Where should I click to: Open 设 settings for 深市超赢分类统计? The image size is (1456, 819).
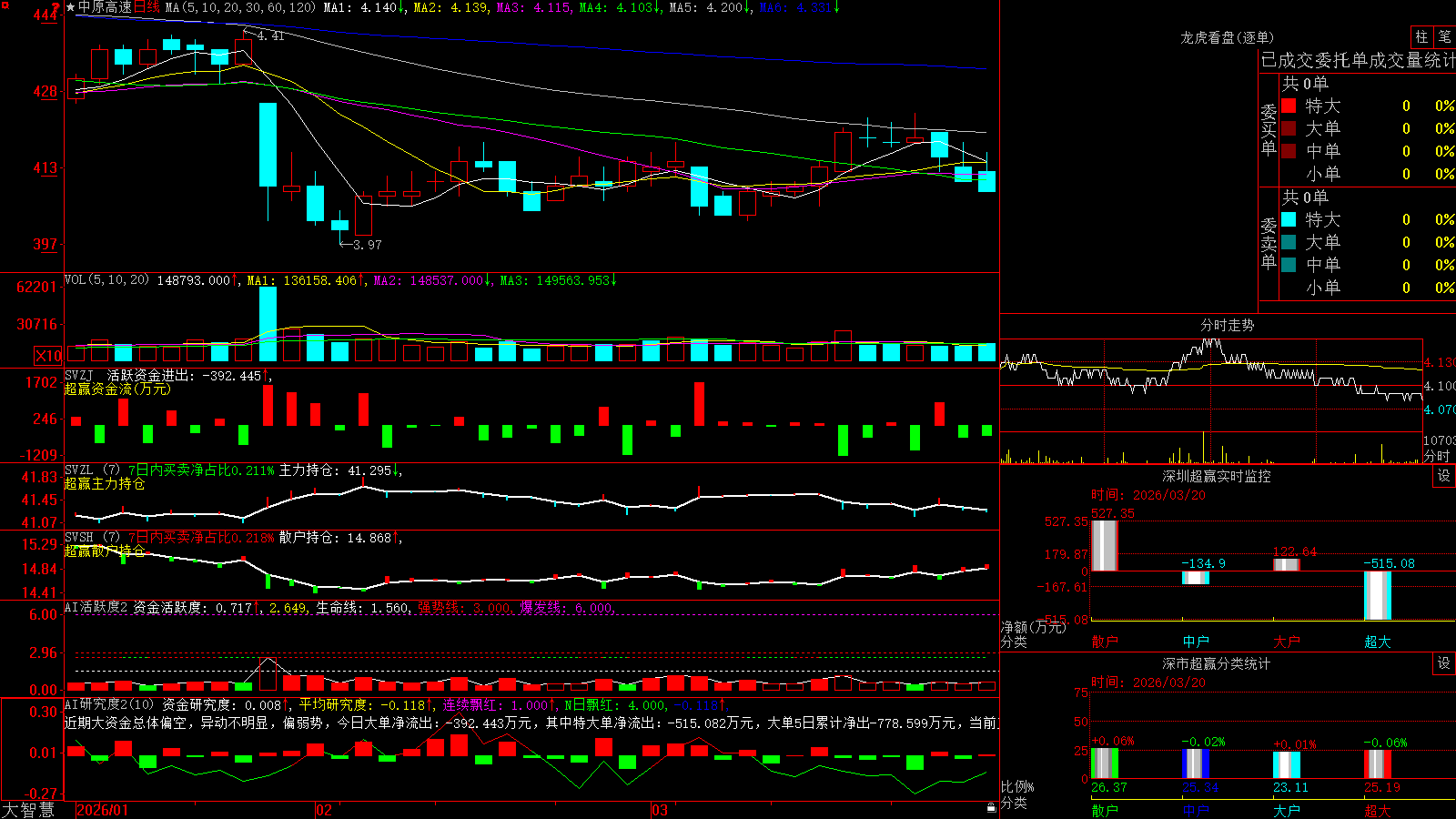[1444, 663]
